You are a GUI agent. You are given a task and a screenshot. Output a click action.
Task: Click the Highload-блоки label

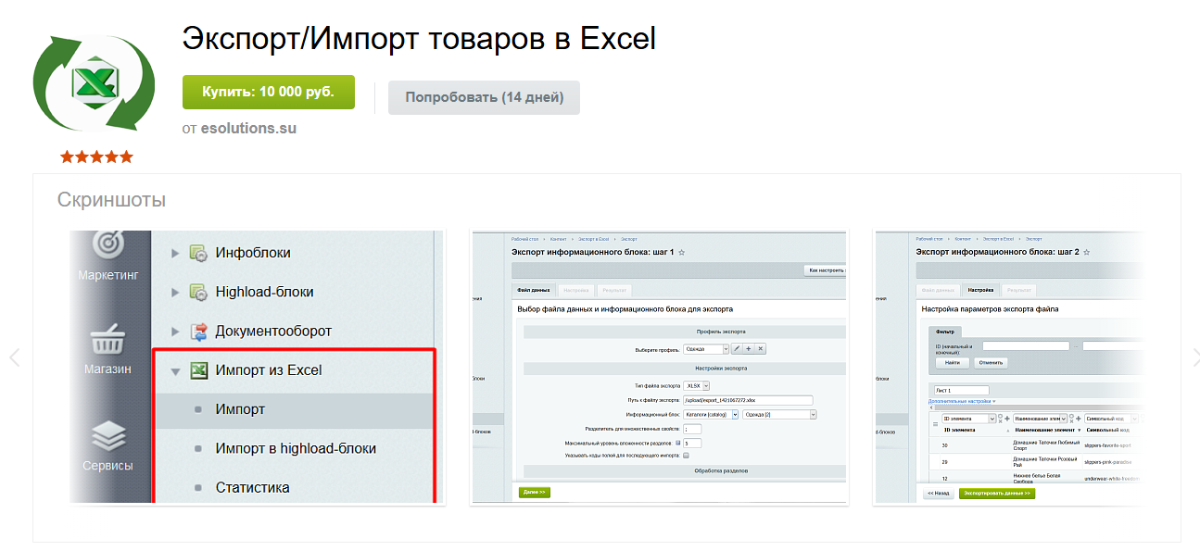coord(265,292)
